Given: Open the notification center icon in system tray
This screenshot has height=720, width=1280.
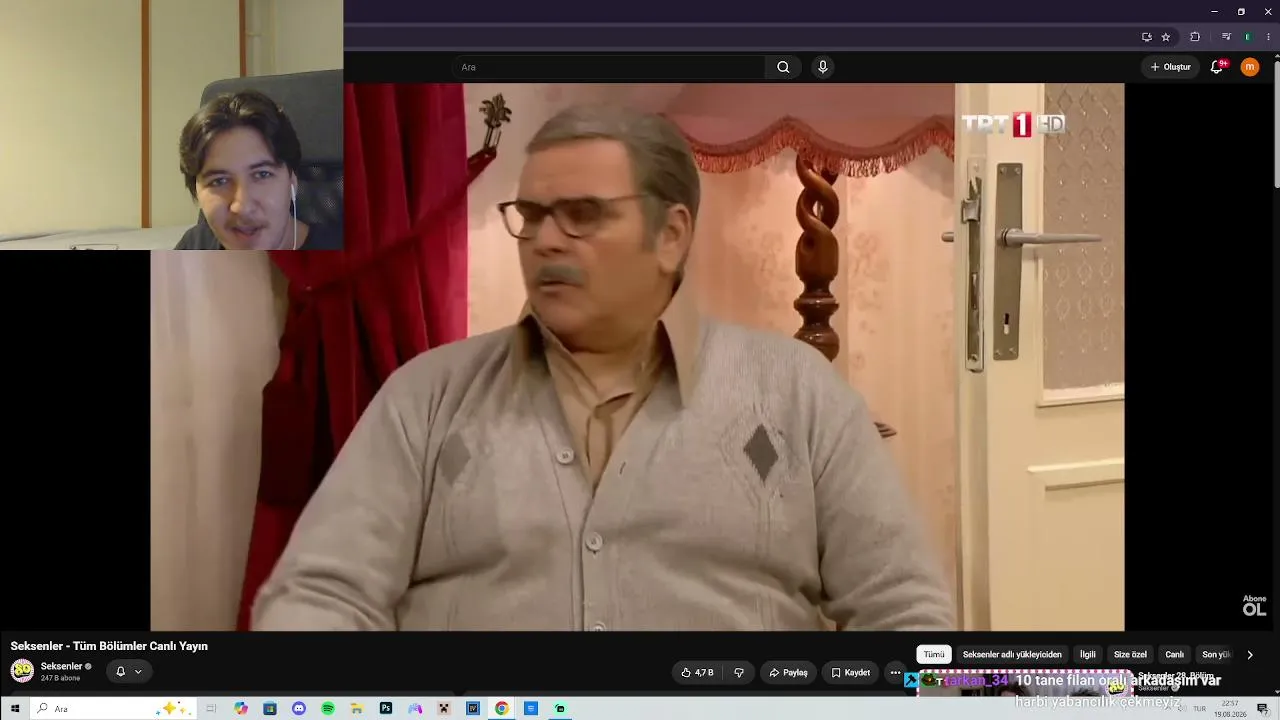Looking at the screenshot, I should point(1263,709).
